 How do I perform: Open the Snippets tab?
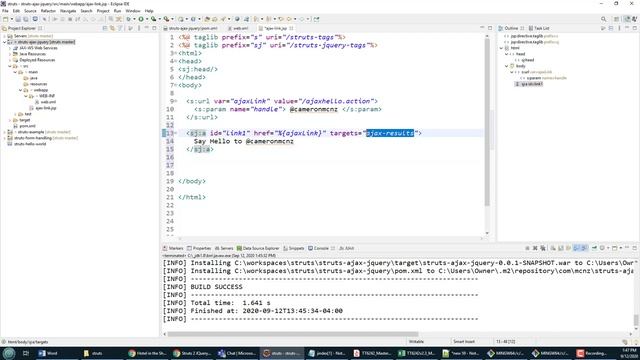click(x=294, y=248)
